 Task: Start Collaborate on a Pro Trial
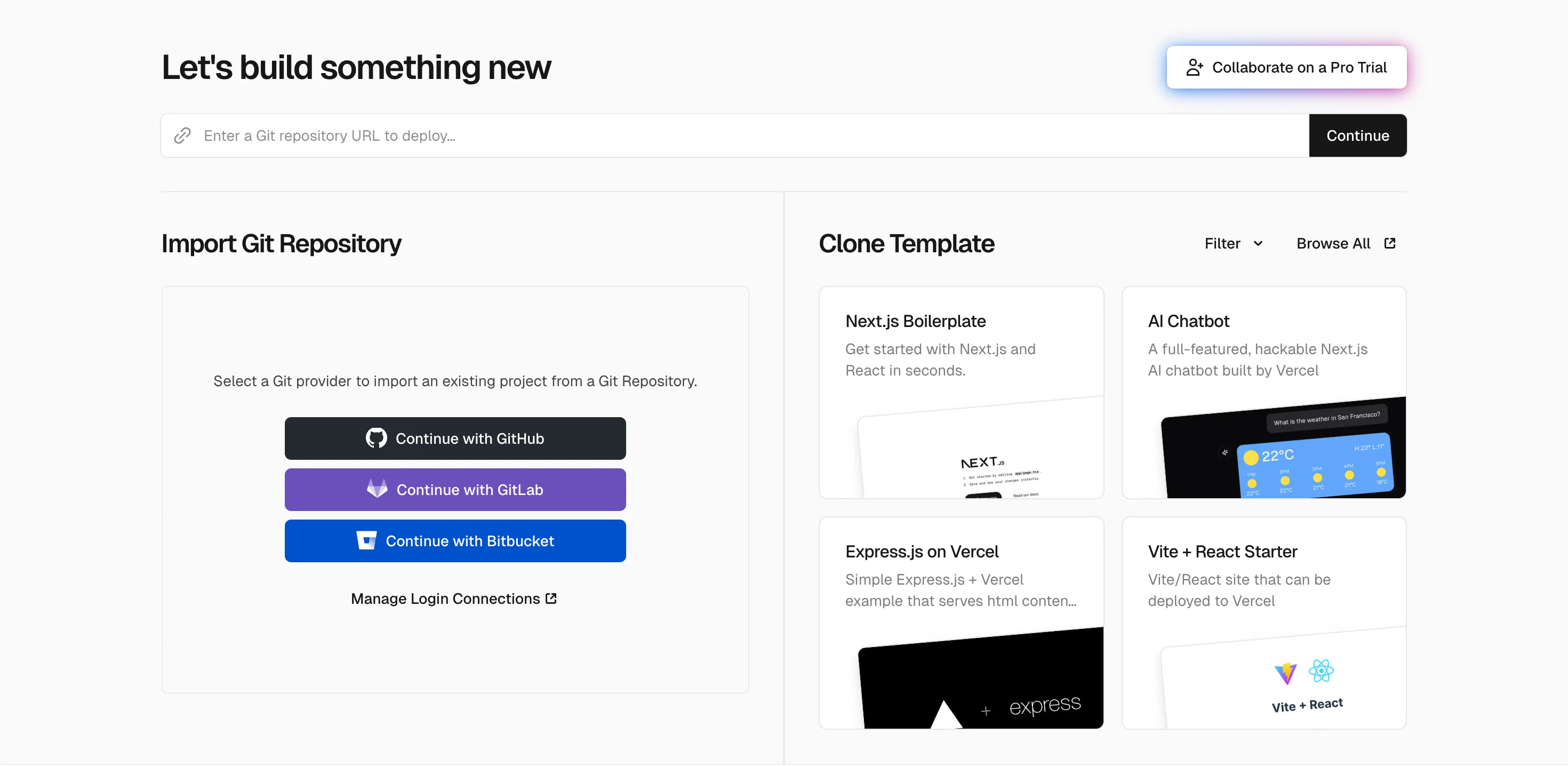[1287, 68]
